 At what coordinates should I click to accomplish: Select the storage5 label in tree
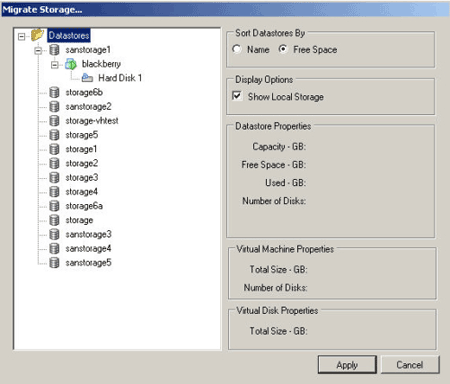tap(82, 135)
